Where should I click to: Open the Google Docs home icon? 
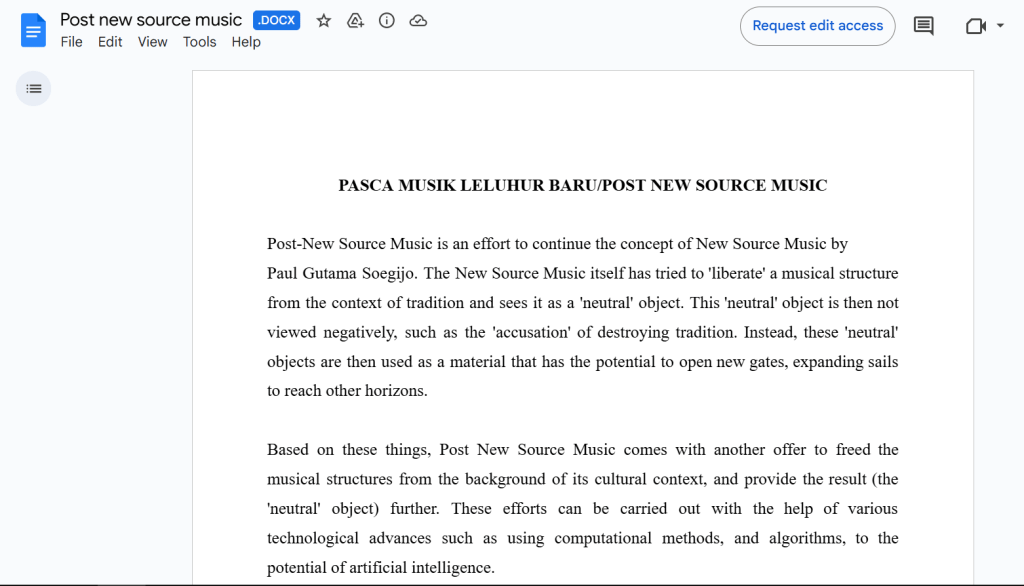tap(33, 30)
